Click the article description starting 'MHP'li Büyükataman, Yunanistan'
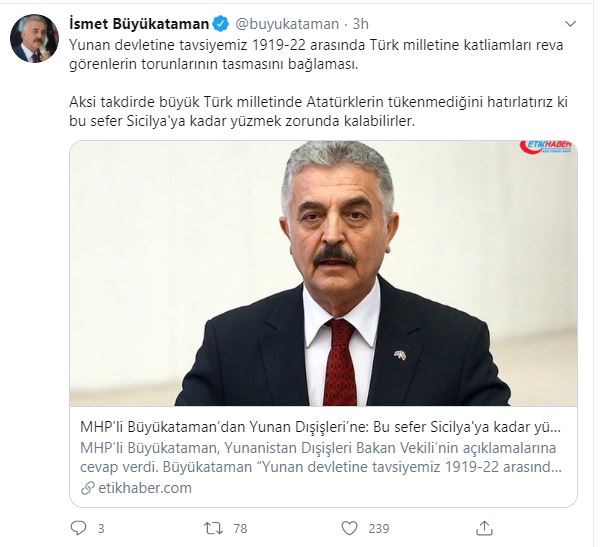This screenshot has height=547, width=602. pos(321,458)
